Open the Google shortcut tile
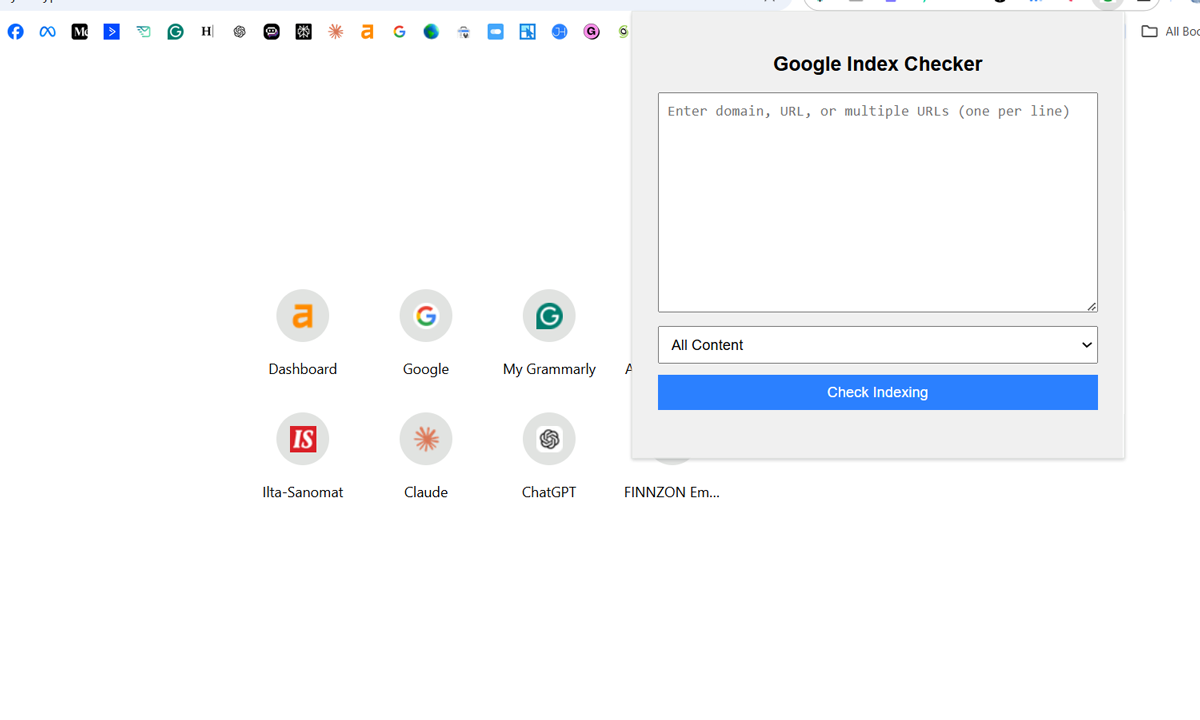 [426, 315]
